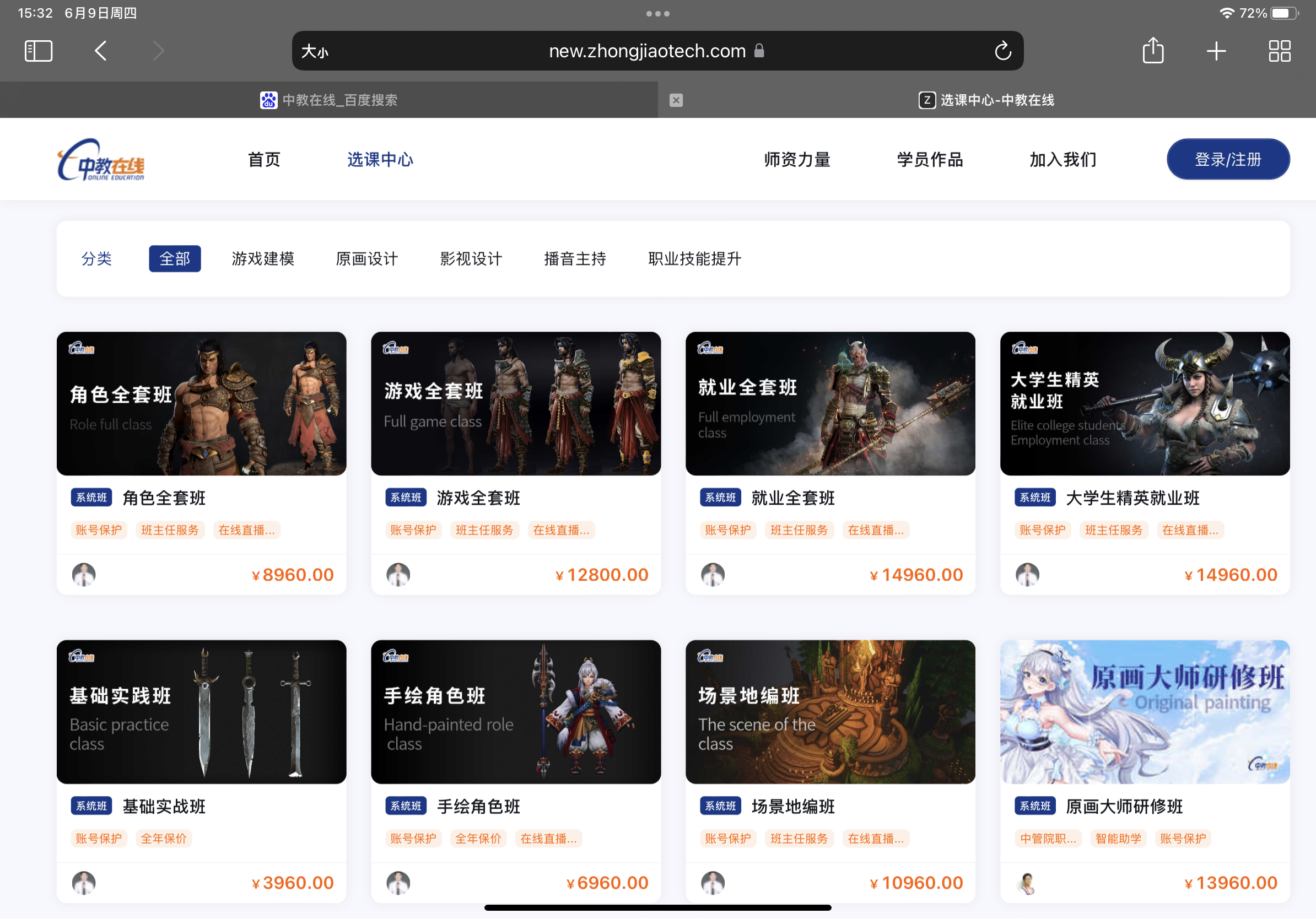The width and height of the screenshot is (1316, 919).
Task: Switch to the 中教在线_百度搜索 tab
Action: [x=328, y=100]
